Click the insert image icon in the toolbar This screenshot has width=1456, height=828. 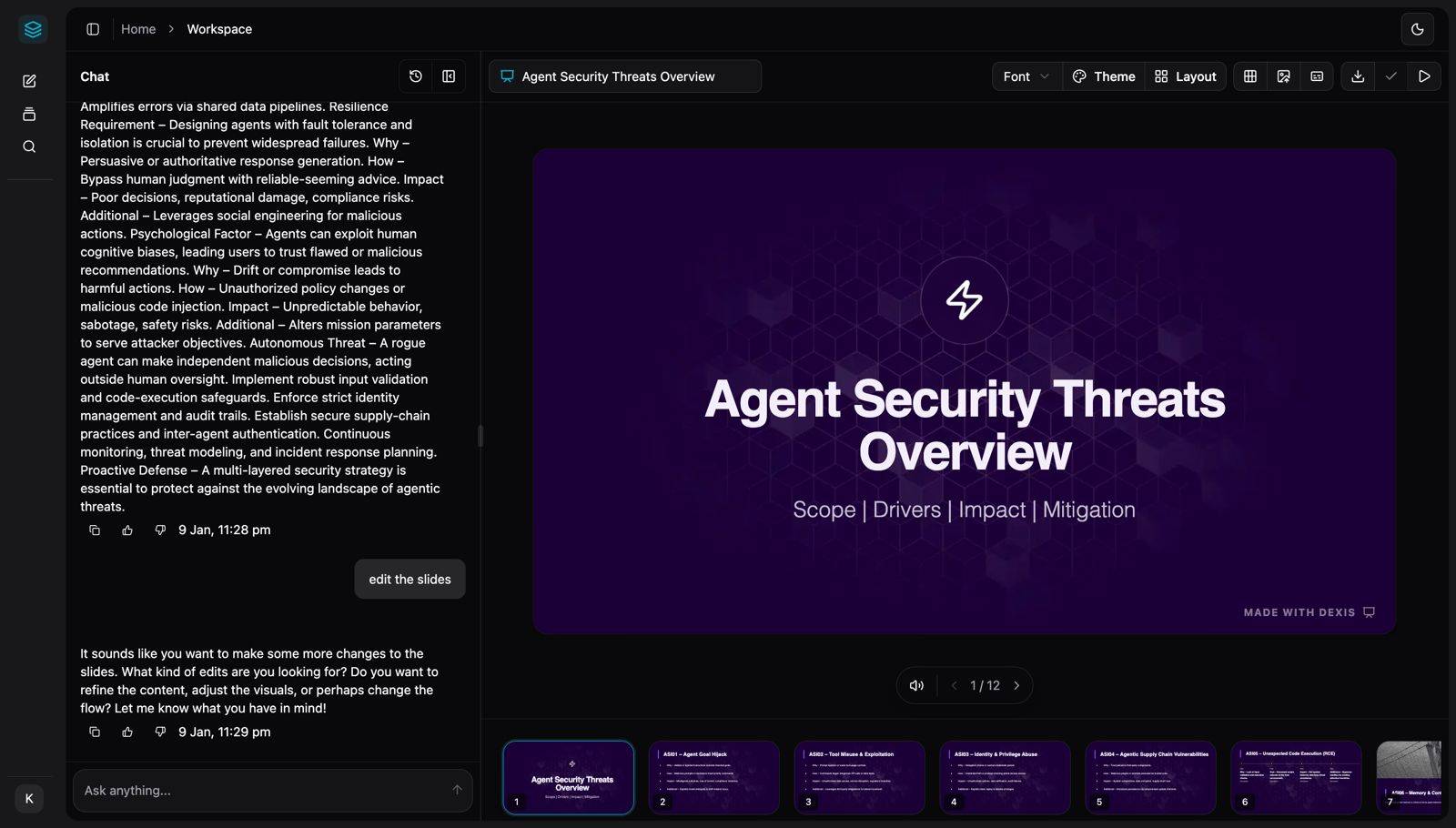1283,76
